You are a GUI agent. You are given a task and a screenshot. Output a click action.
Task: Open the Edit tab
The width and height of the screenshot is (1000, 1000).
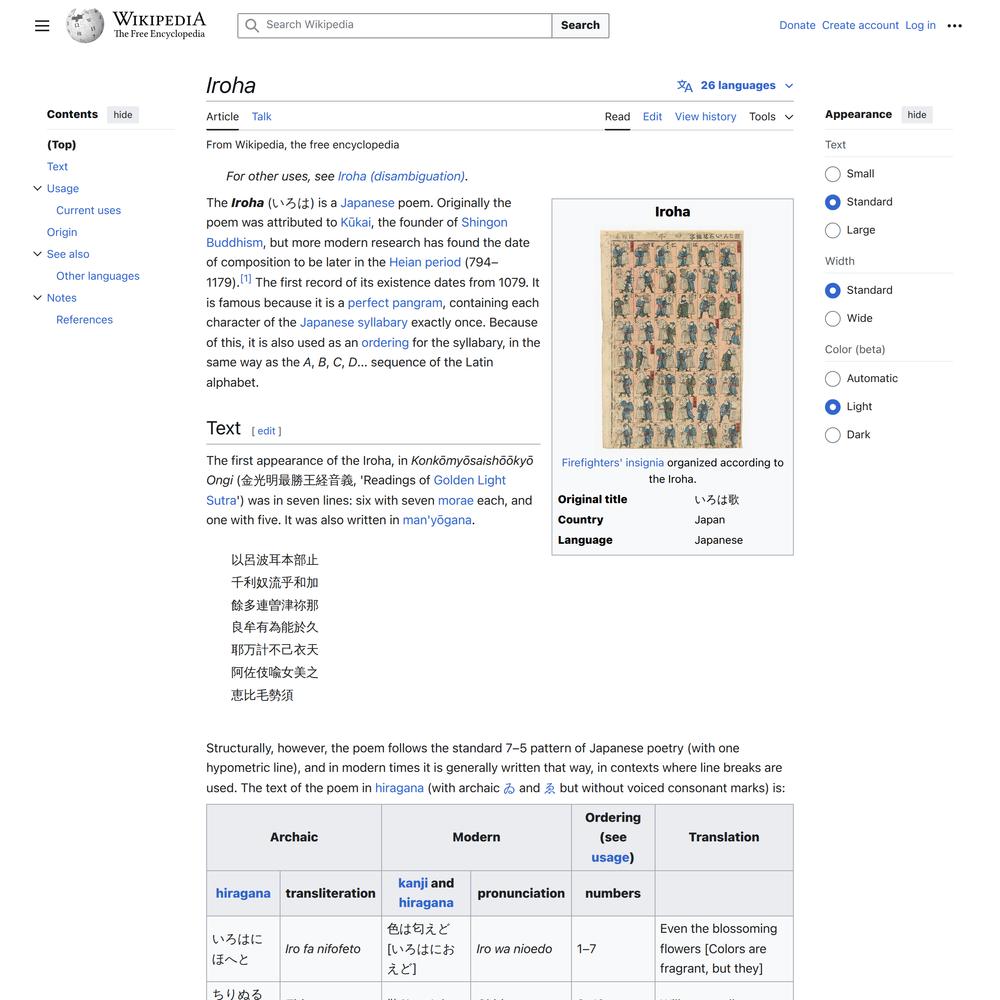pyautogui.click(x=652, y=117)
